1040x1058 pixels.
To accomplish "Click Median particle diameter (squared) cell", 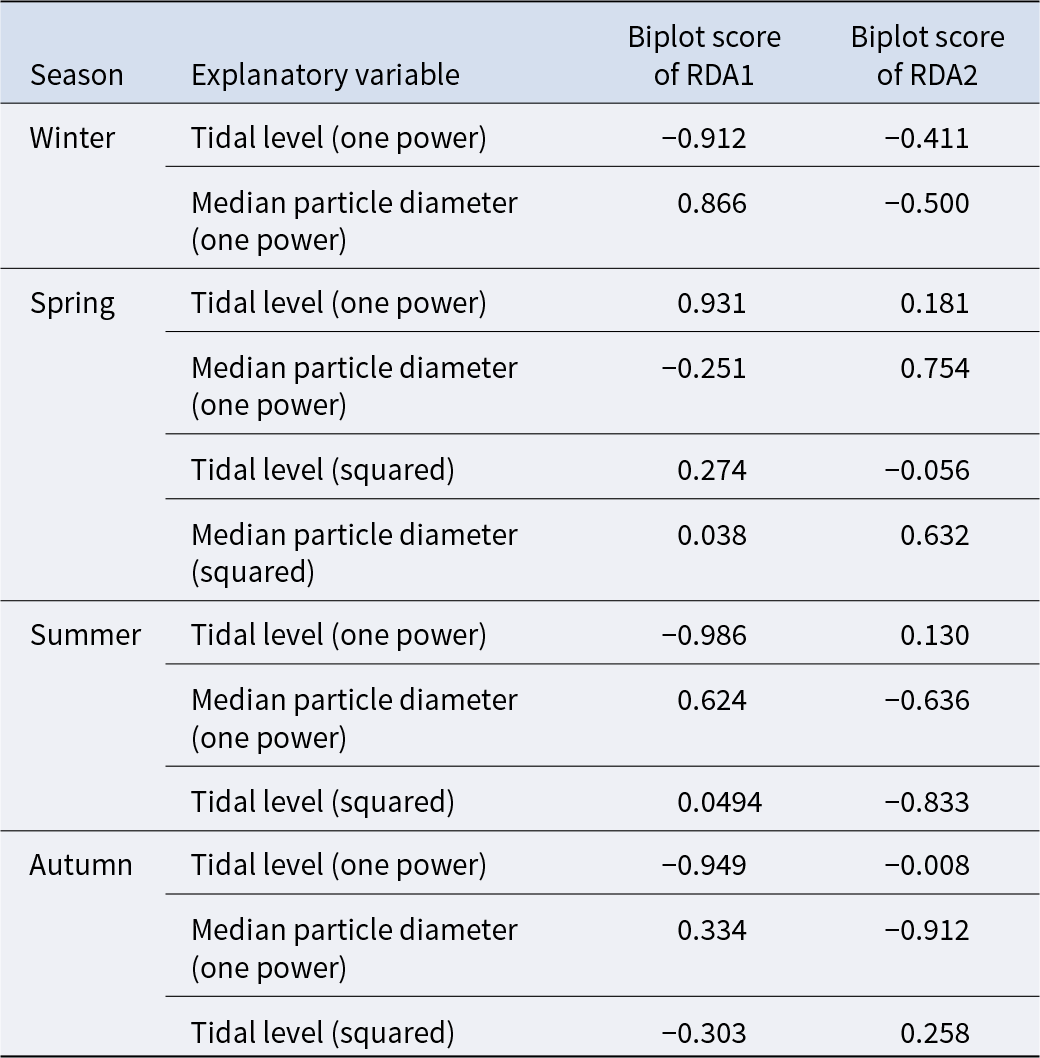I will pyautogui.click(x=354, y=552).
